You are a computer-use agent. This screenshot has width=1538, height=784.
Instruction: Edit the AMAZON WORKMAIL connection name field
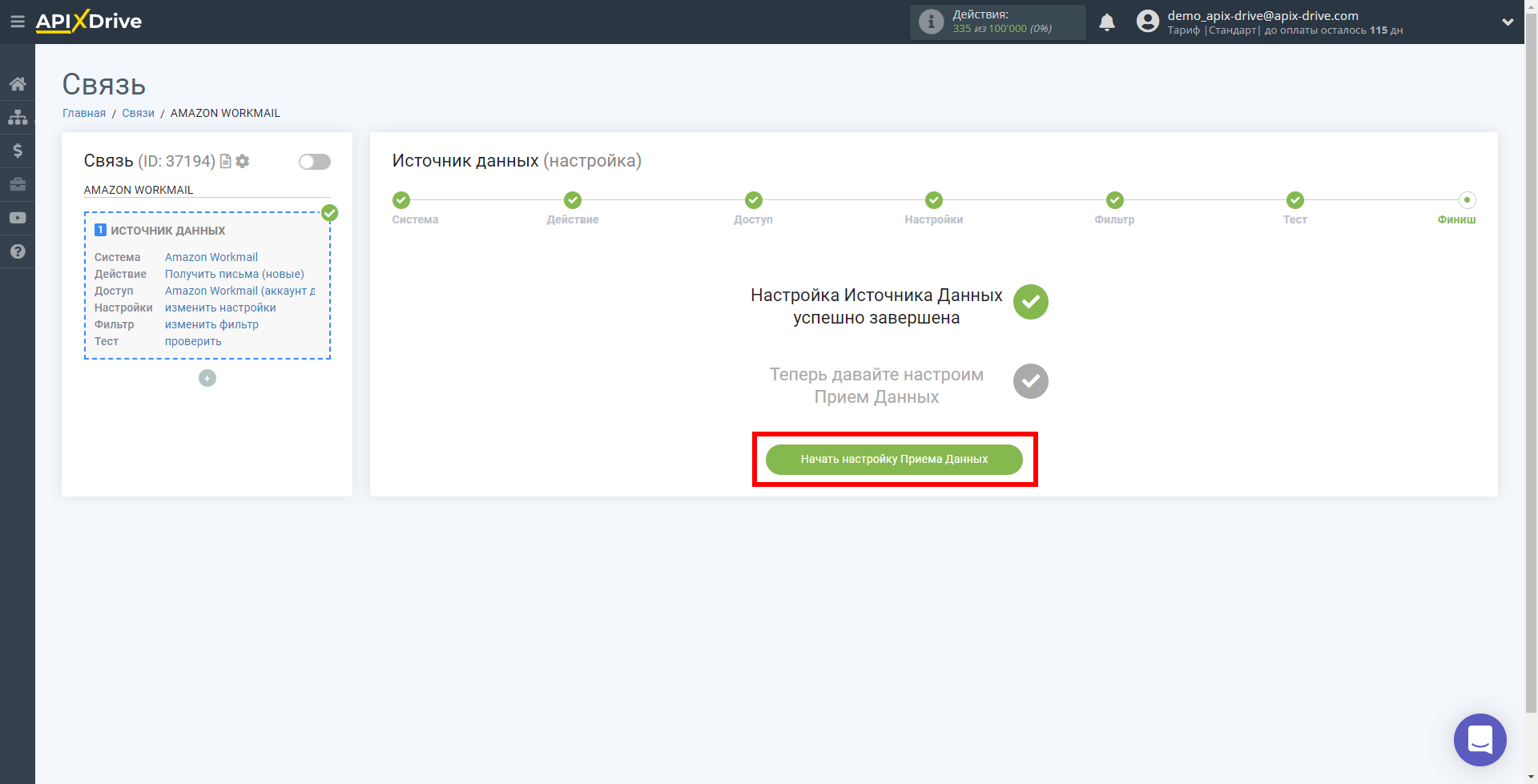pos(207,190)
